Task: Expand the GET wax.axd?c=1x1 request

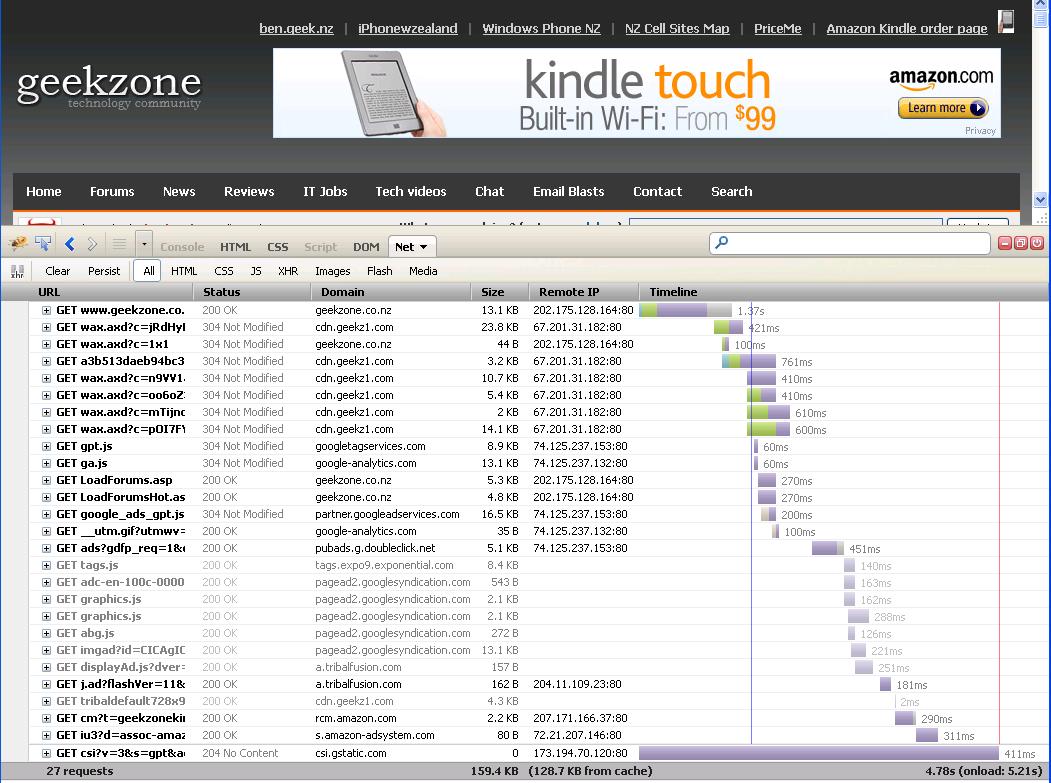Action: click(x=46, y=345)
